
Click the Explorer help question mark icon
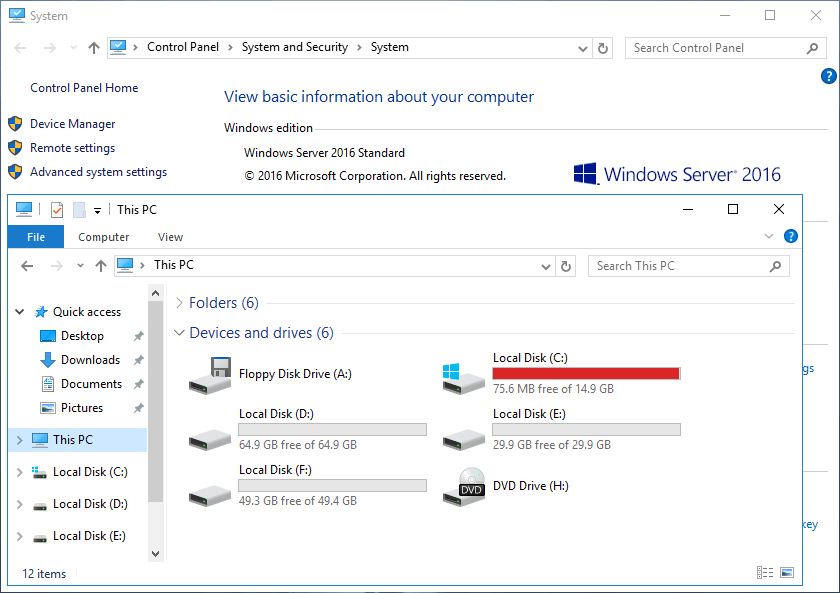coord(790,237)
